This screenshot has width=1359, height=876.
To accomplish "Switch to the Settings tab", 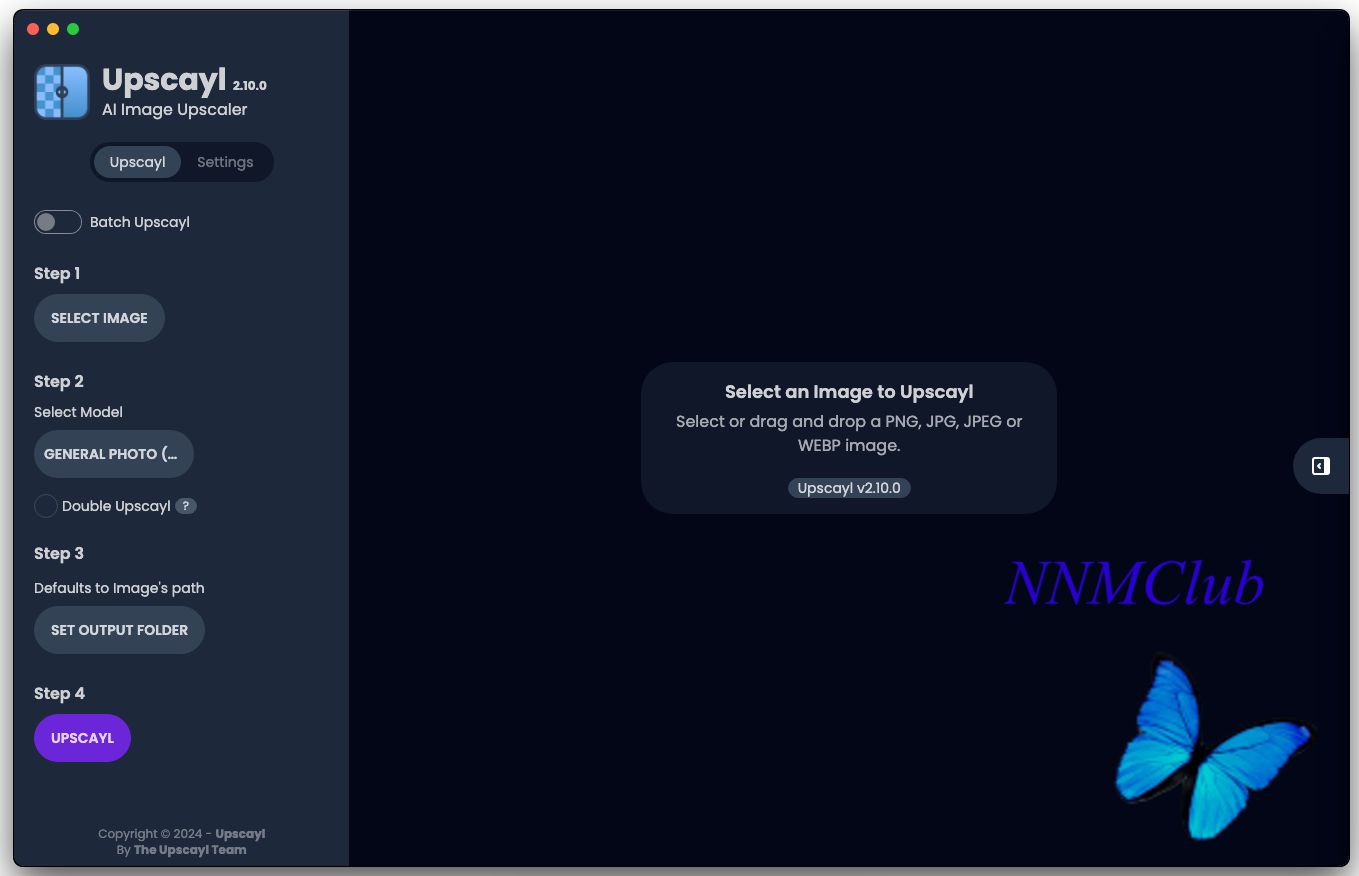I will (225, 162).
